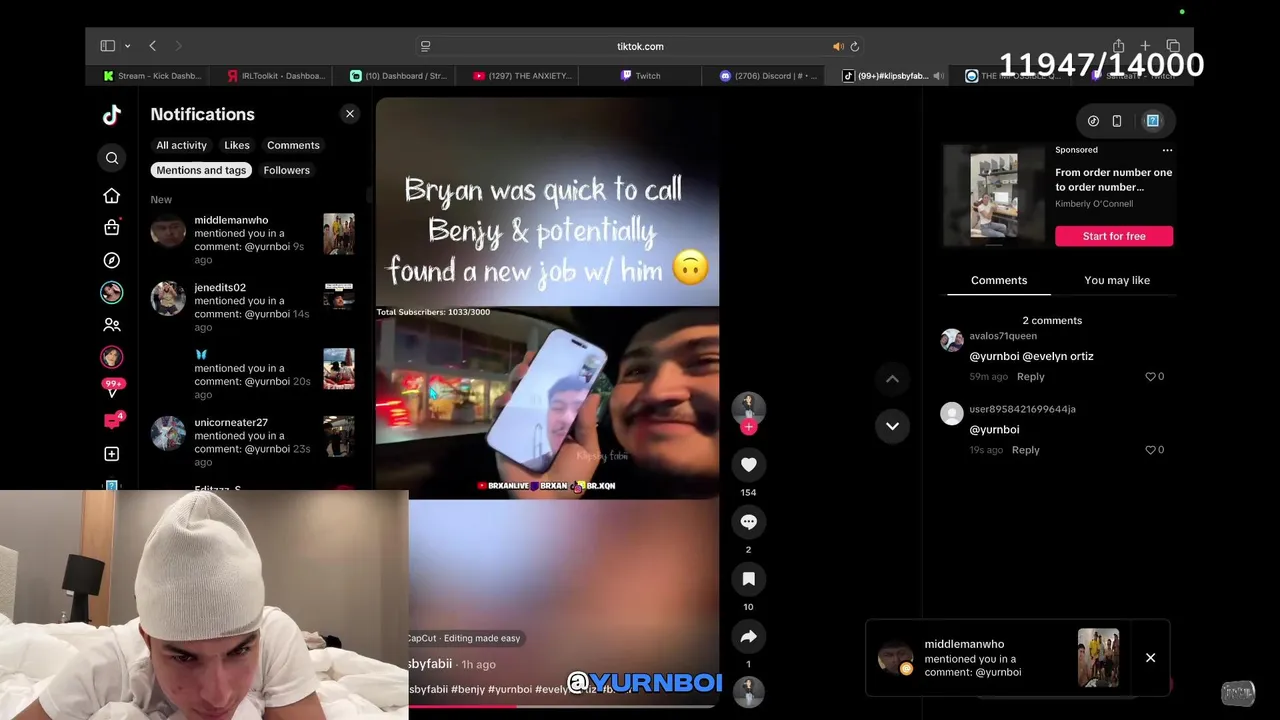This screenshot has width=1280, height=720.
Task: Save video with the bookmark icon
Action: [x=748, y=578]
